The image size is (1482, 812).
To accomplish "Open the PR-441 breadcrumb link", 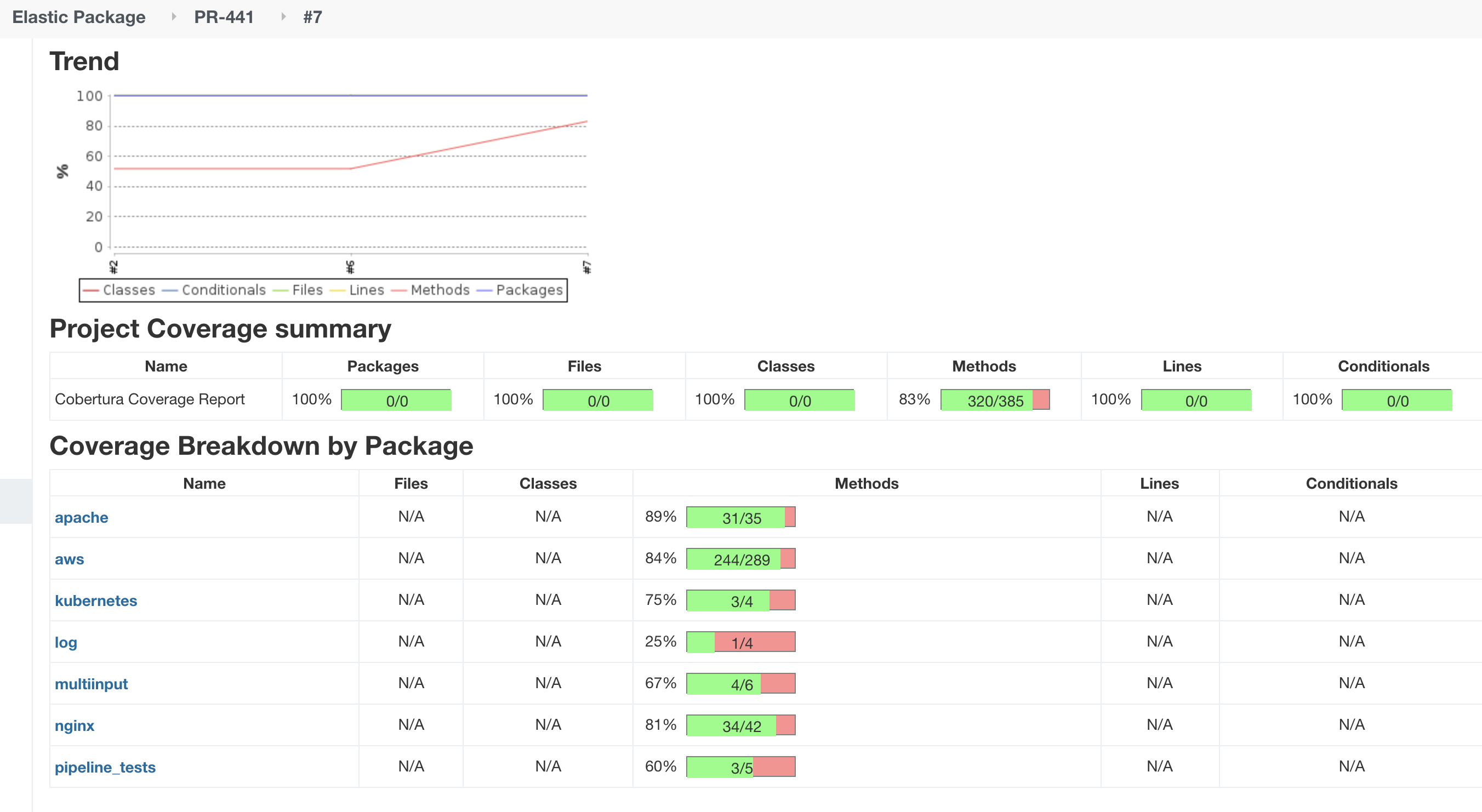I will [x=224, y=17].
